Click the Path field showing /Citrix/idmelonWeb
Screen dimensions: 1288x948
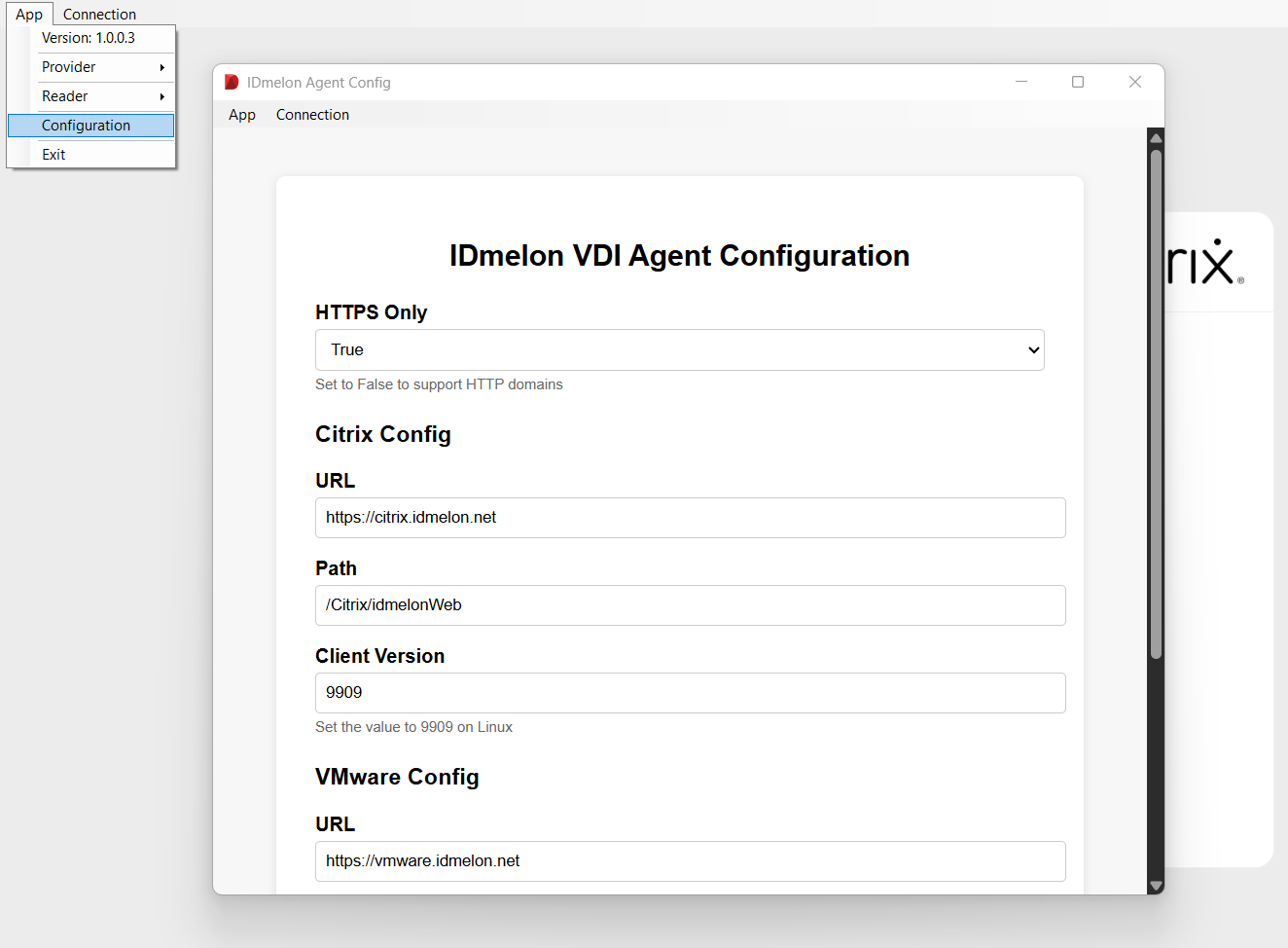(x=690, y=605)
